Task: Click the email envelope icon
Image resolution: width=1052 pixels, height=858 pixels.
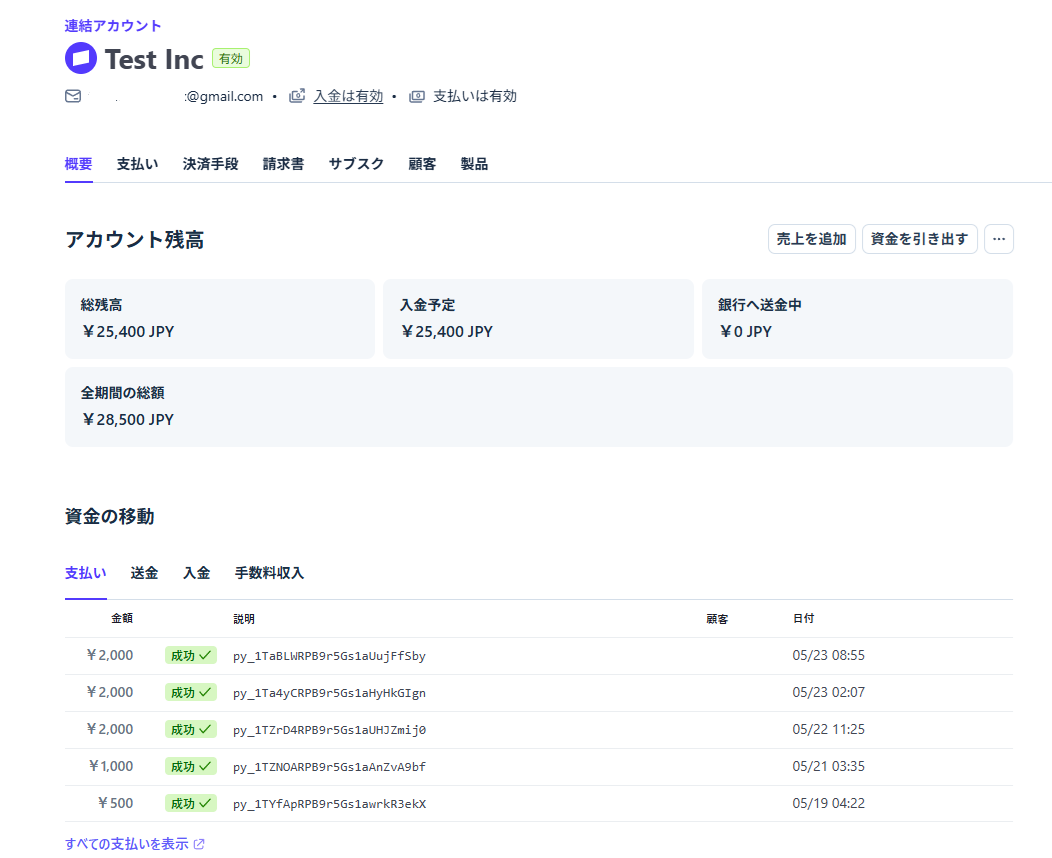Action: click(73, 96)
